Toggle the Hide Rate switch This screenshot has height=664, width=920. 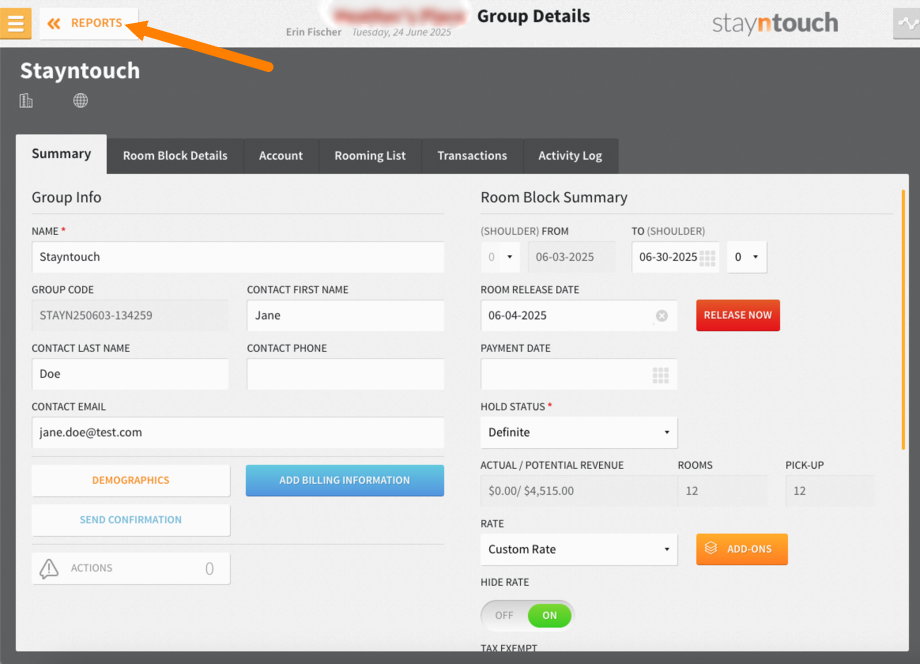click(526, 615)
